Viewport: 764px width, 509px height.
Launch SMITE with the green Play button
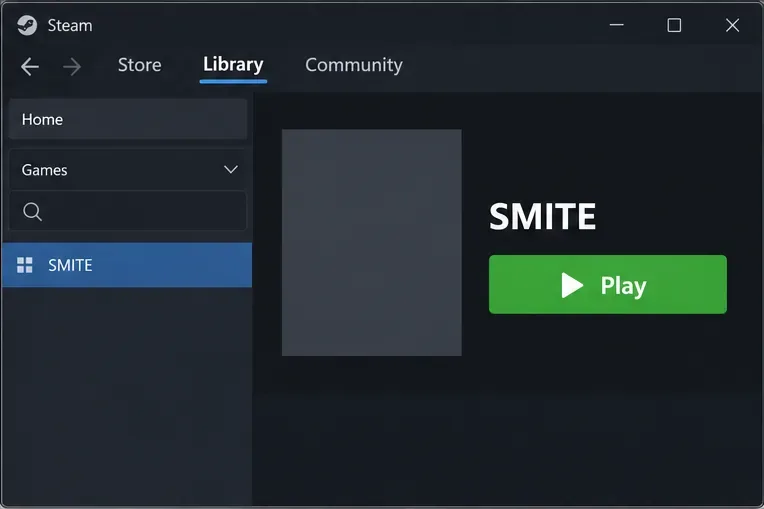(x=608, y=284)
